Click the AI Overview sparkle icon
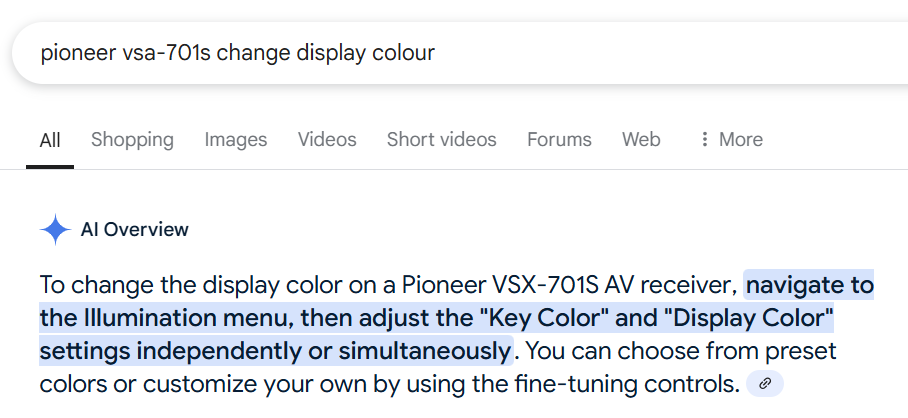Viewport: 908px width, 418px height. 56,230
